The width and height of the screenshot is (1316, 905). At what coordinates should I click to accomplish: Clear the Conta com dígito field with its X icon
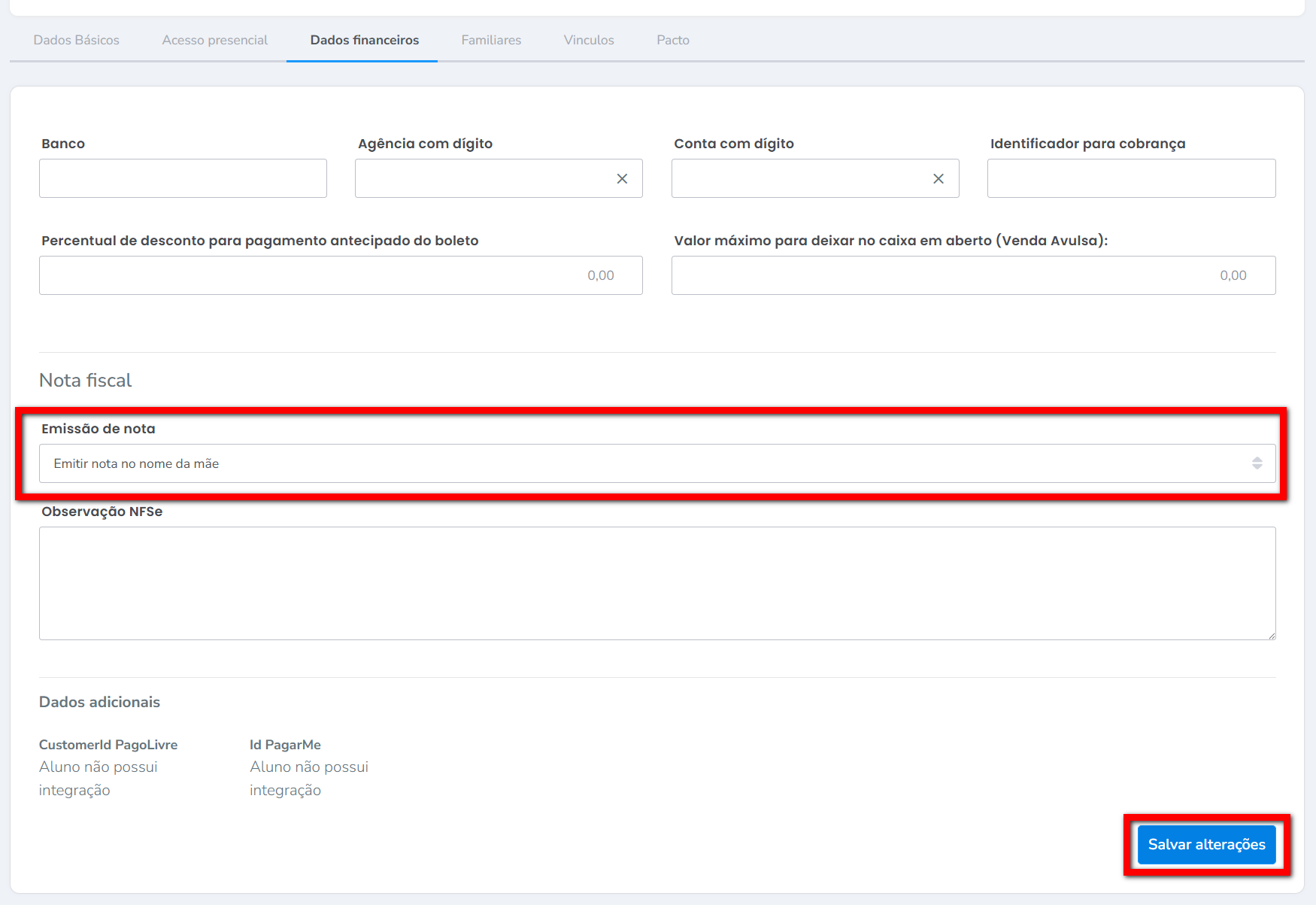point(938,179)
